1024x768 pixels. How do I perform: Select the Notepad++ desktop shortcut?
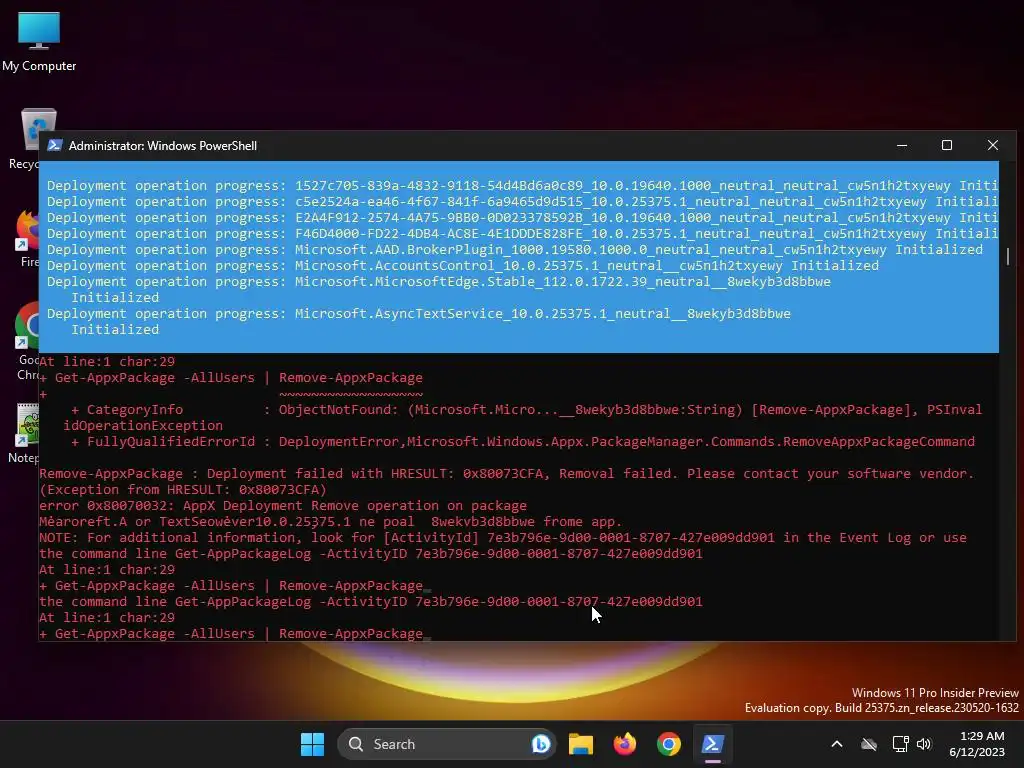25,434
